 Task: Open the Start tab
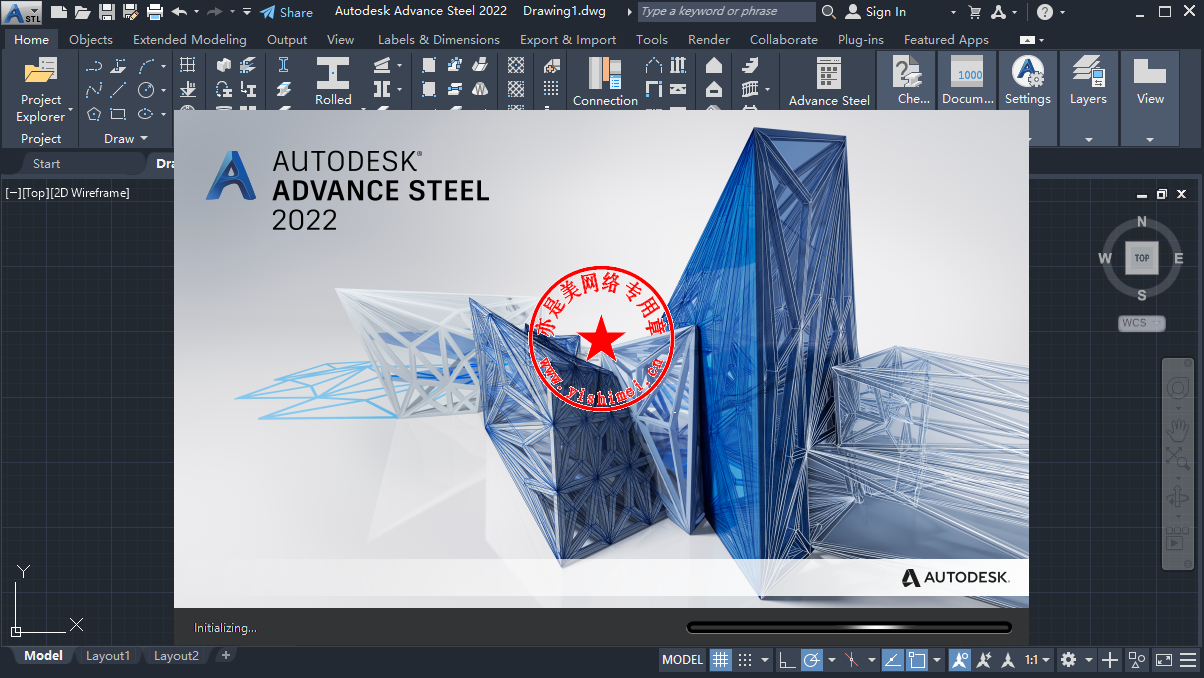[47, 164]
